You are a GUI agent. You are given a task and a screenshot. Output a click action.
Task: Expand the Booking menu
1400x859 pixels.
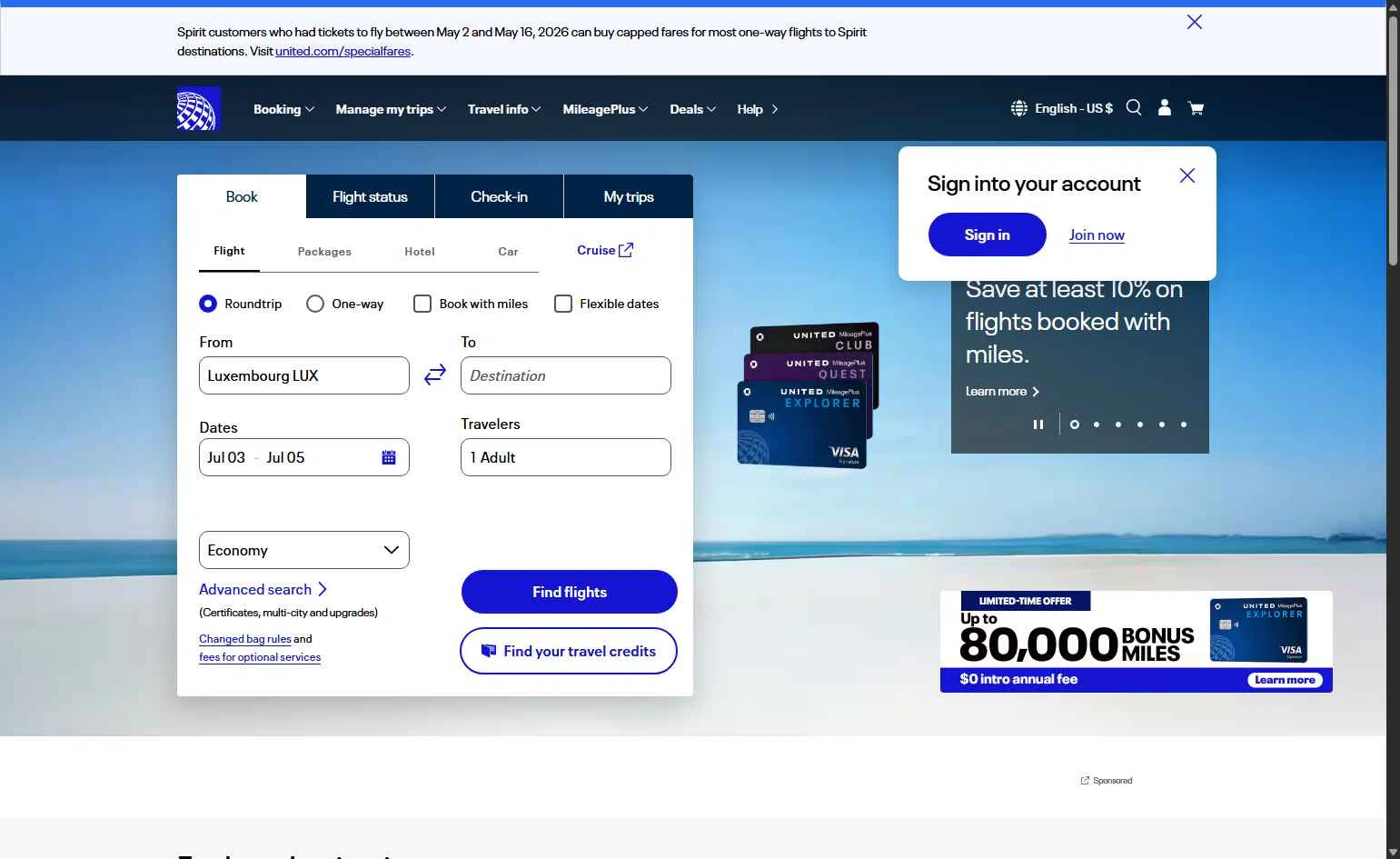click(283, 109)
